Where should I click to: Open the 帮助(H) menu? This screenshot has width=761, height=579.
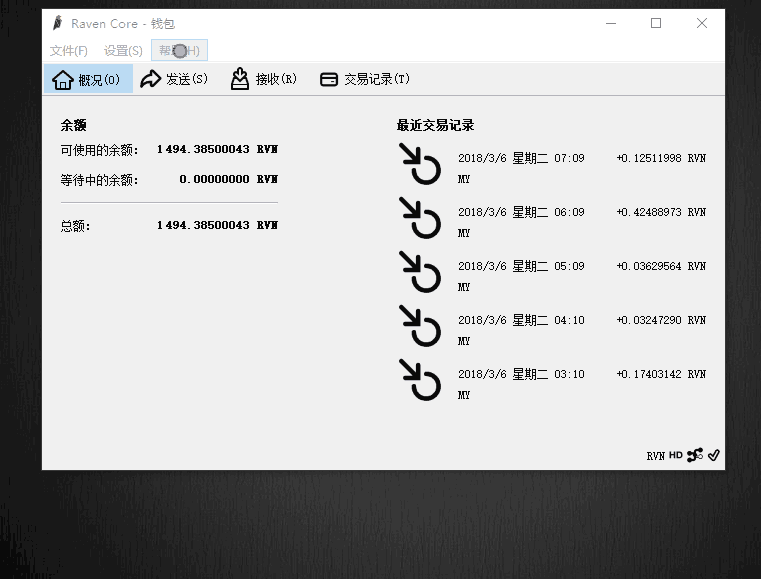[x=180, y=50]
